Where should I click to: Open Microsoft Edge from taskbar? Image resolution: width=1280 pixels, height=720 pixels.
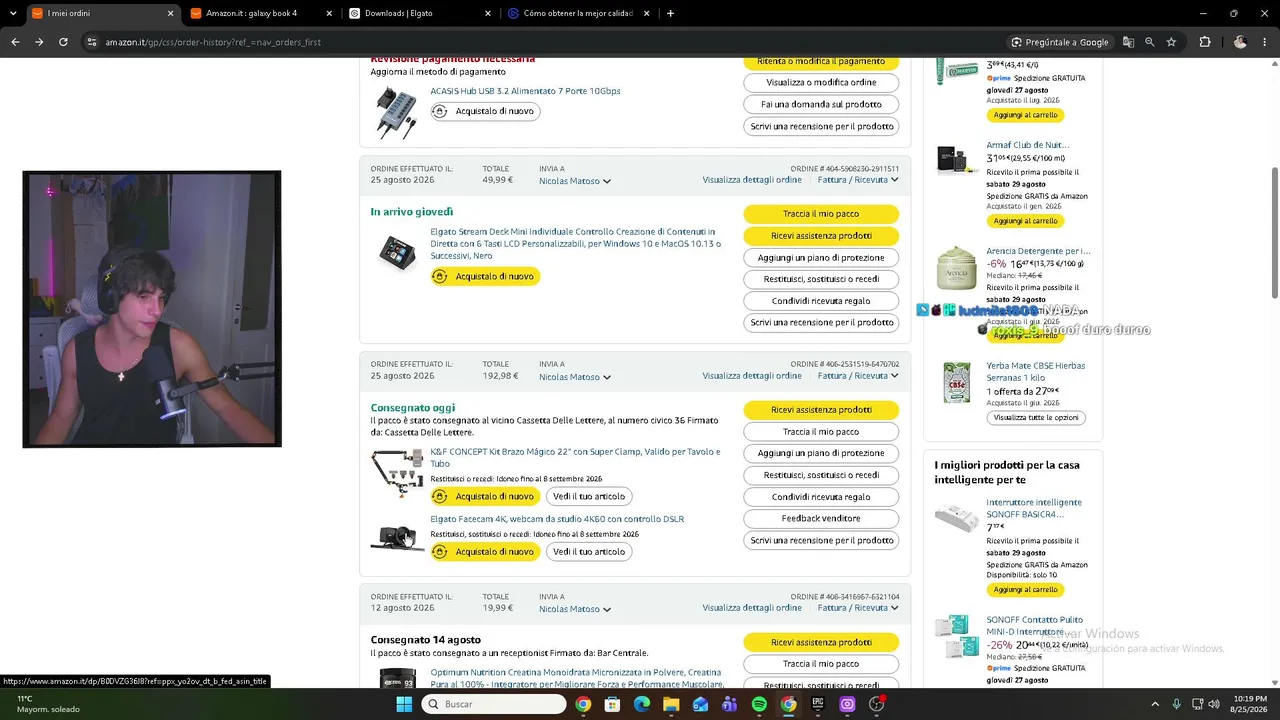click(642, 704)
